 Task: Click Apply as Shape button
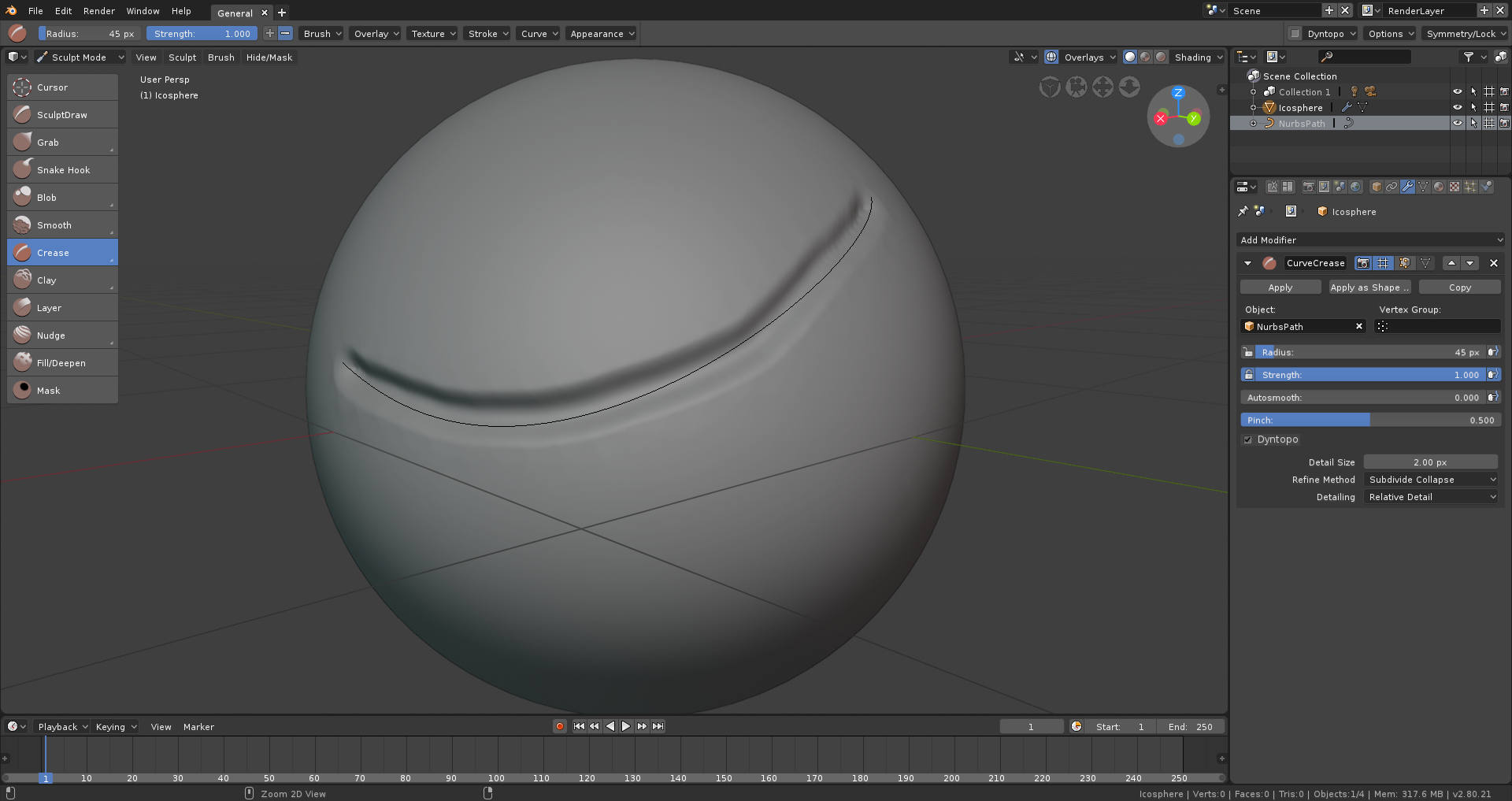1369,287
